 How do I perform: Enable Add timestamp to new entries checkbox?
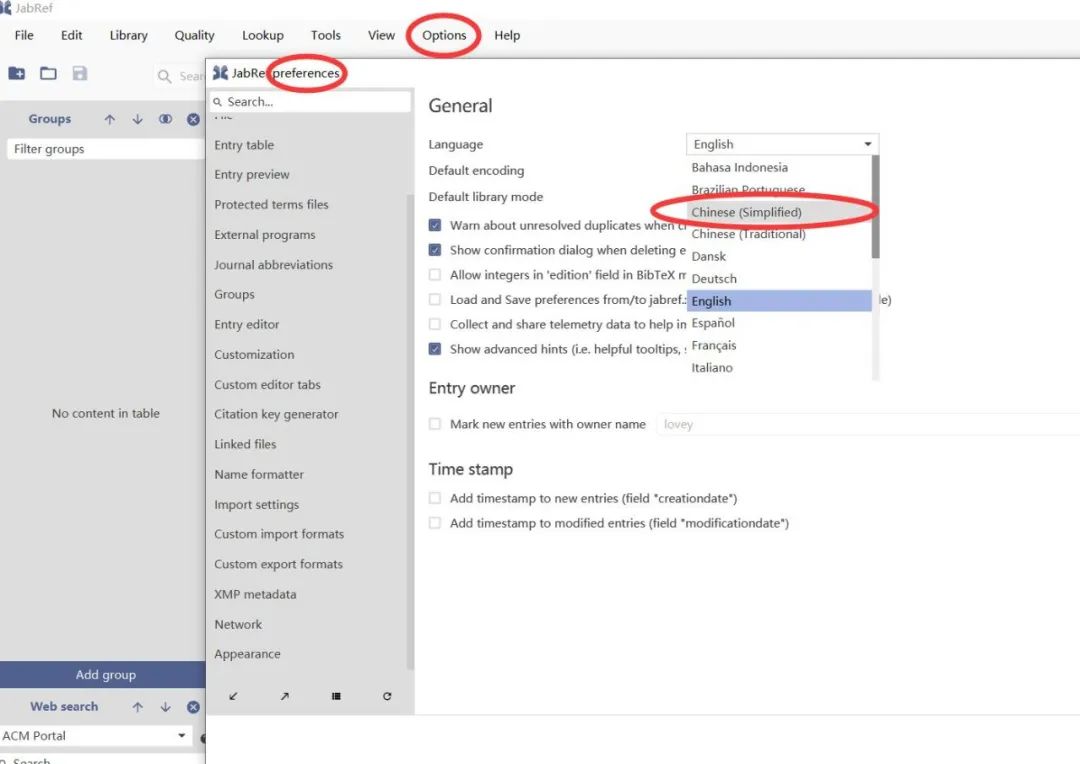[435, 498]
